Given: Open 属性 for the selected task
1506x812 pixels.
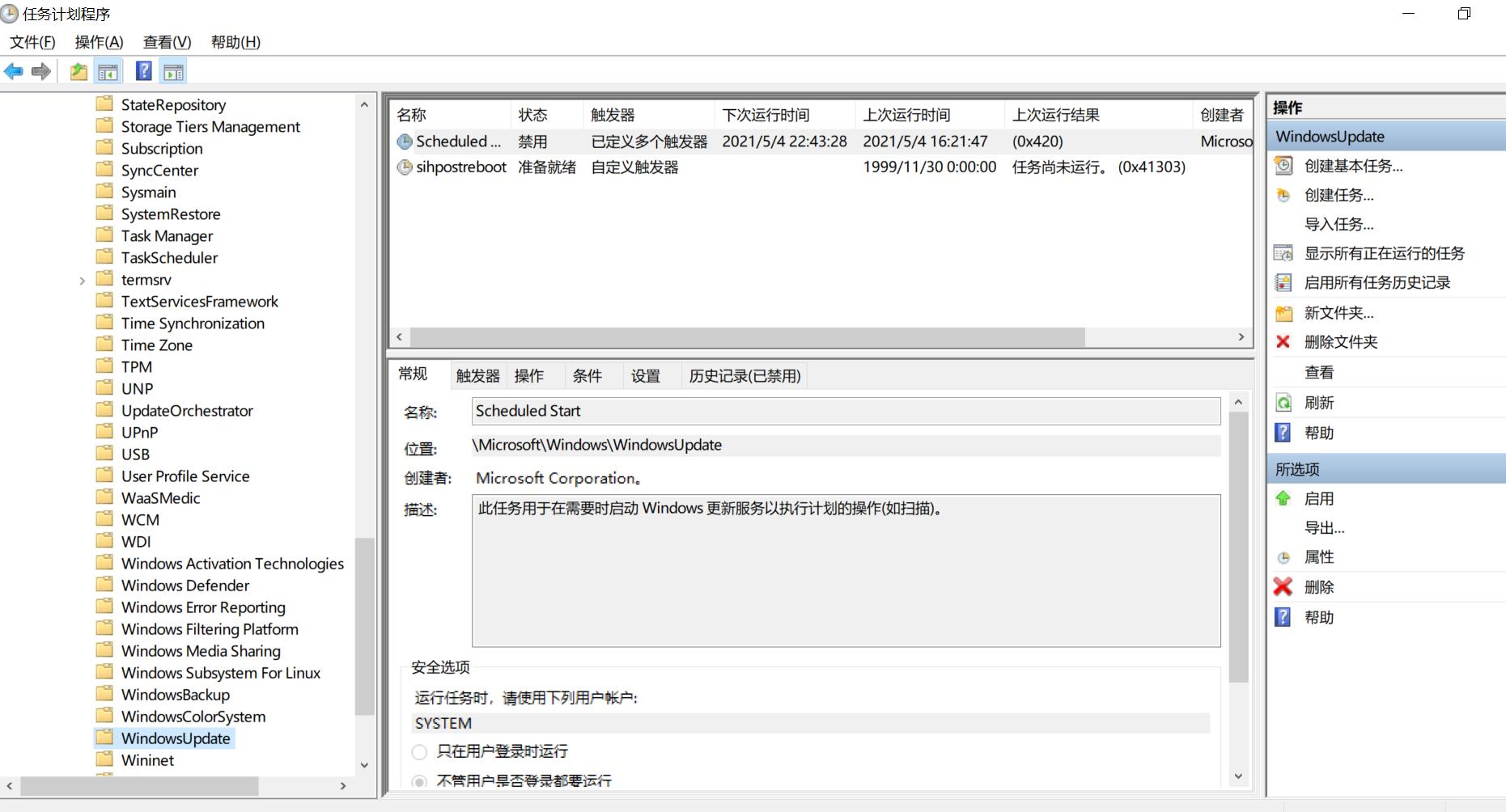Looking at the screenshot, I should click(1318, 556).
